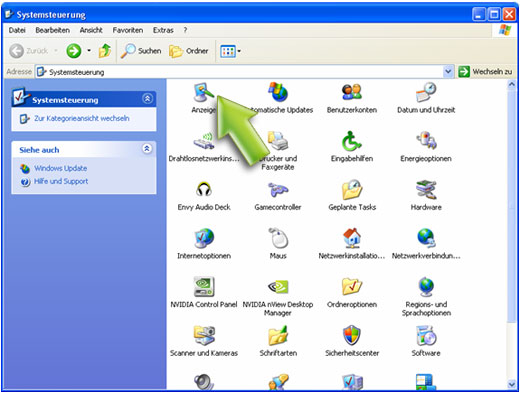
Task: Open the Datei menu
Action: (17, 30)
